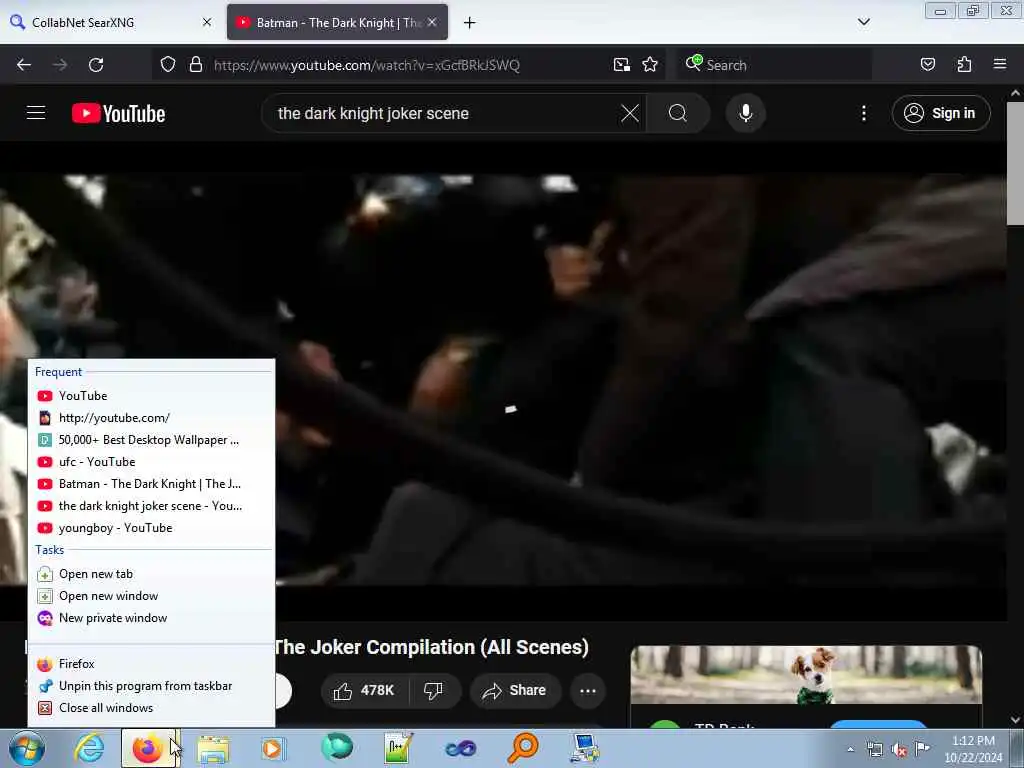Run search with the magnifier button

(678, 113)
